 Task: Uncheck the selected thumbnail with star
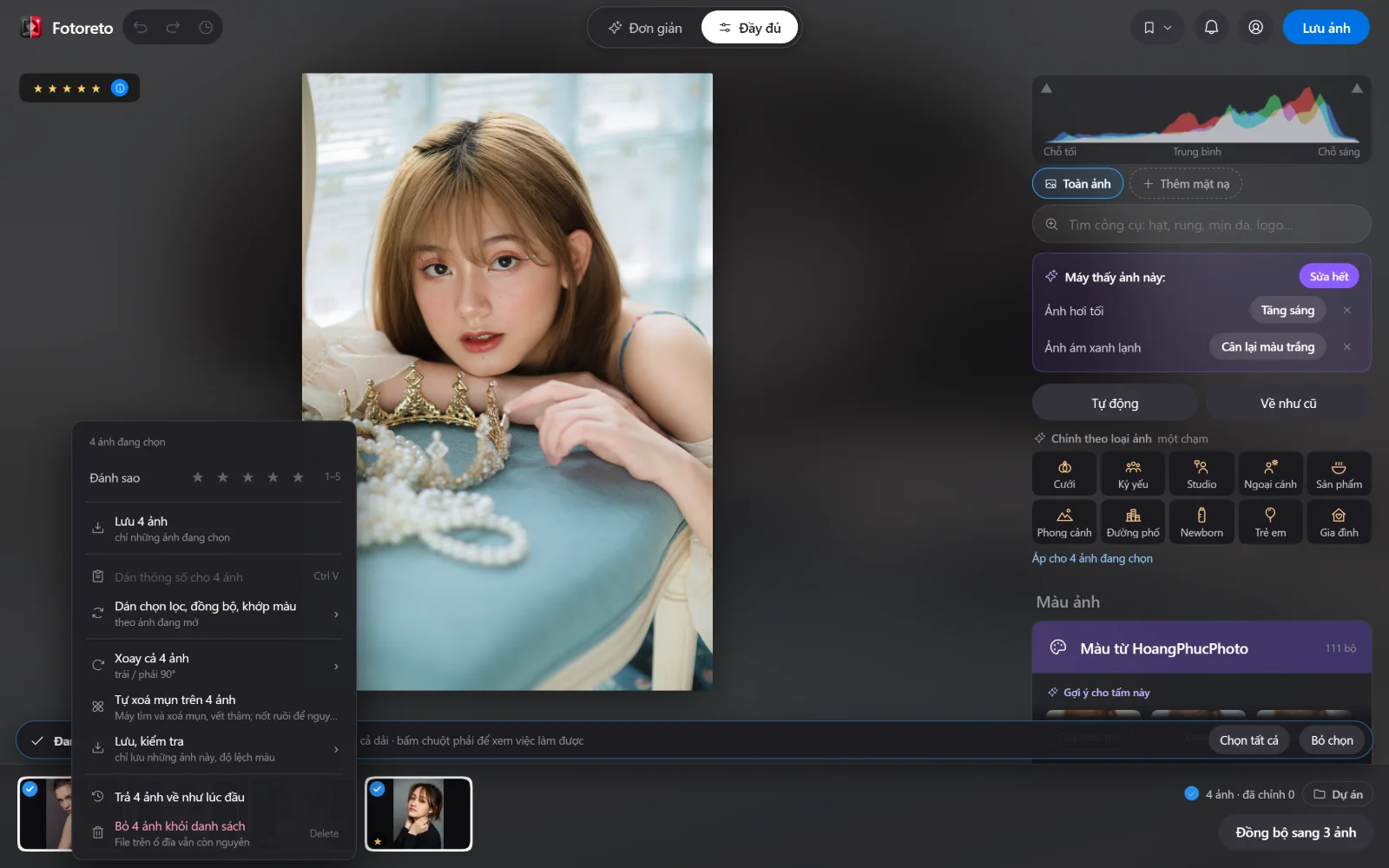[x=378, y=789]
